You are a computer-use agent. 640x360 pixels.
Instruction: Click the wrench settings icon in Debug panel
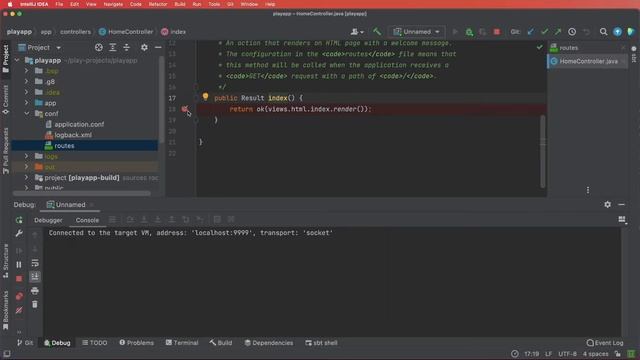[19, 233]
